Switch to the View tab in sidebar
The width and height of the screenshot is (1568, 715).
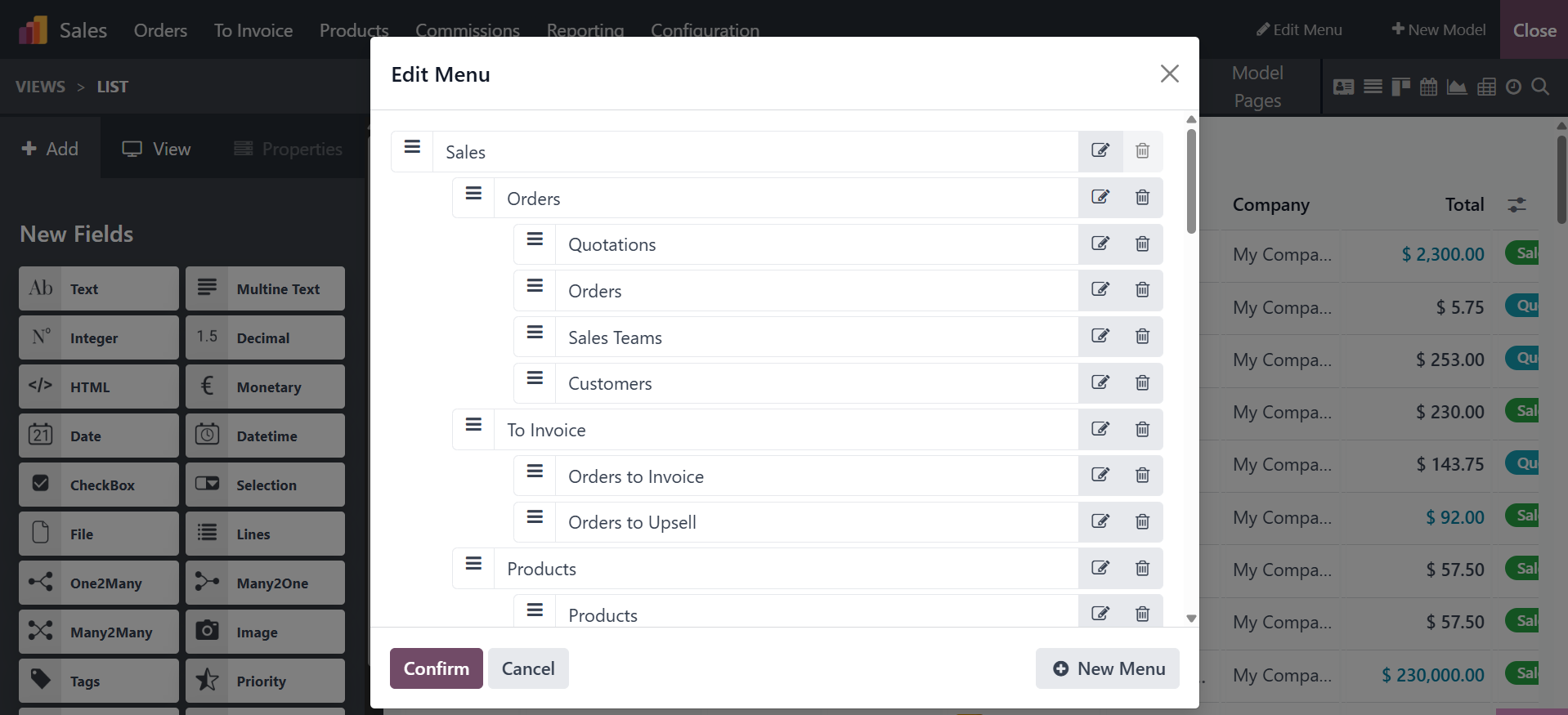(x=156, y=149)
